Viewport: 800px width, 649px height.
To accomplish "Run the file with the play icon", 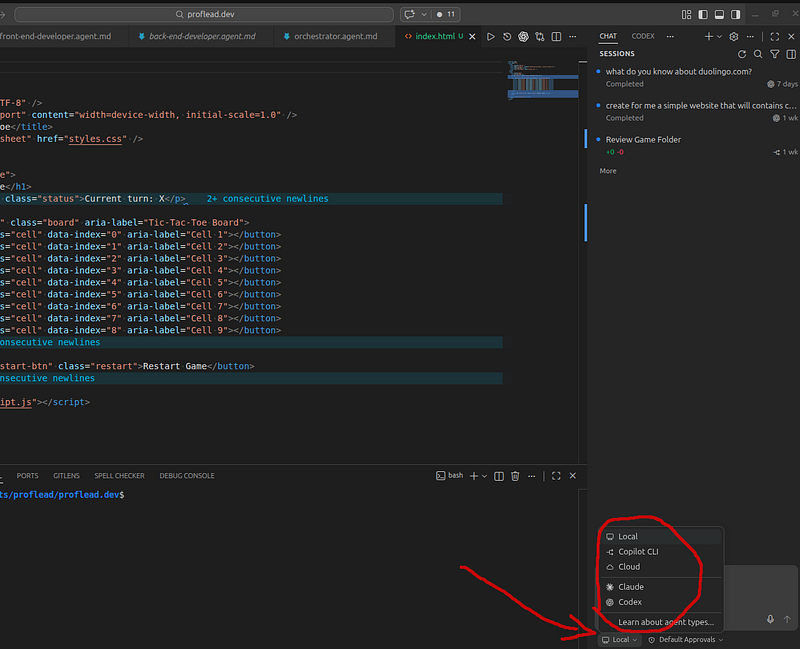I will (490, 37).
